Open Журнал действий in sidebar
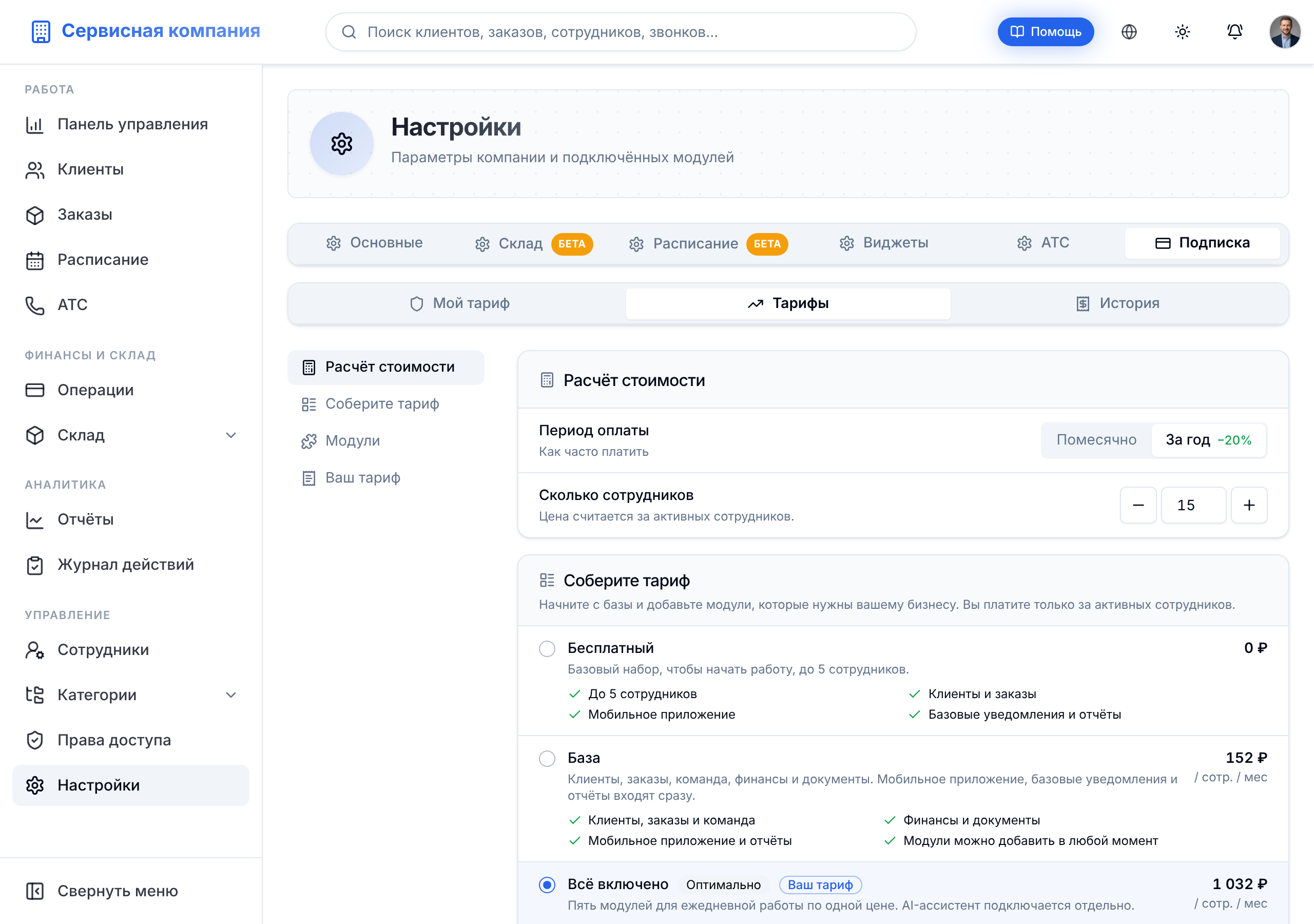The image size is (1314, 924). tap(131, 565)
